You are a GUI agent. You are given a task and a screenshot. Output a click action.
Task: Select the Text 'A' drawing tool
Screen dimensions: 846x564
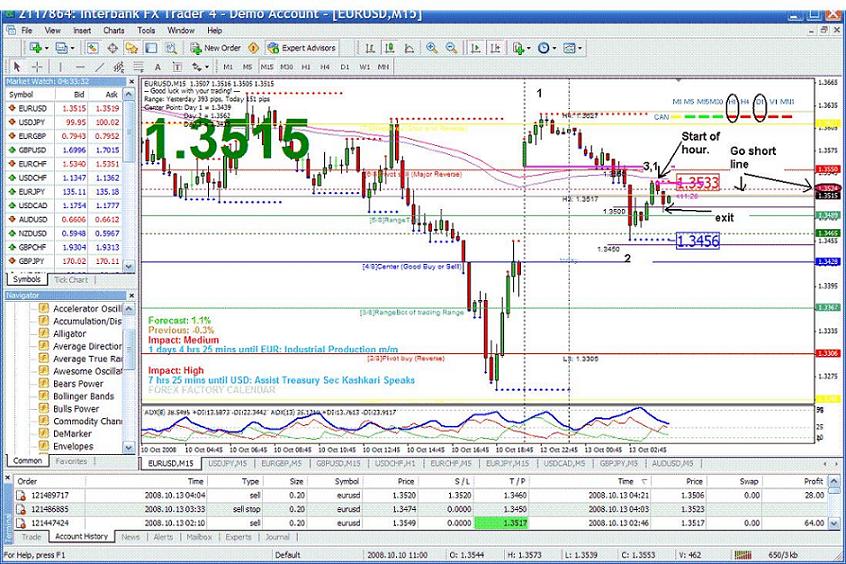click(x=158, y=67)
